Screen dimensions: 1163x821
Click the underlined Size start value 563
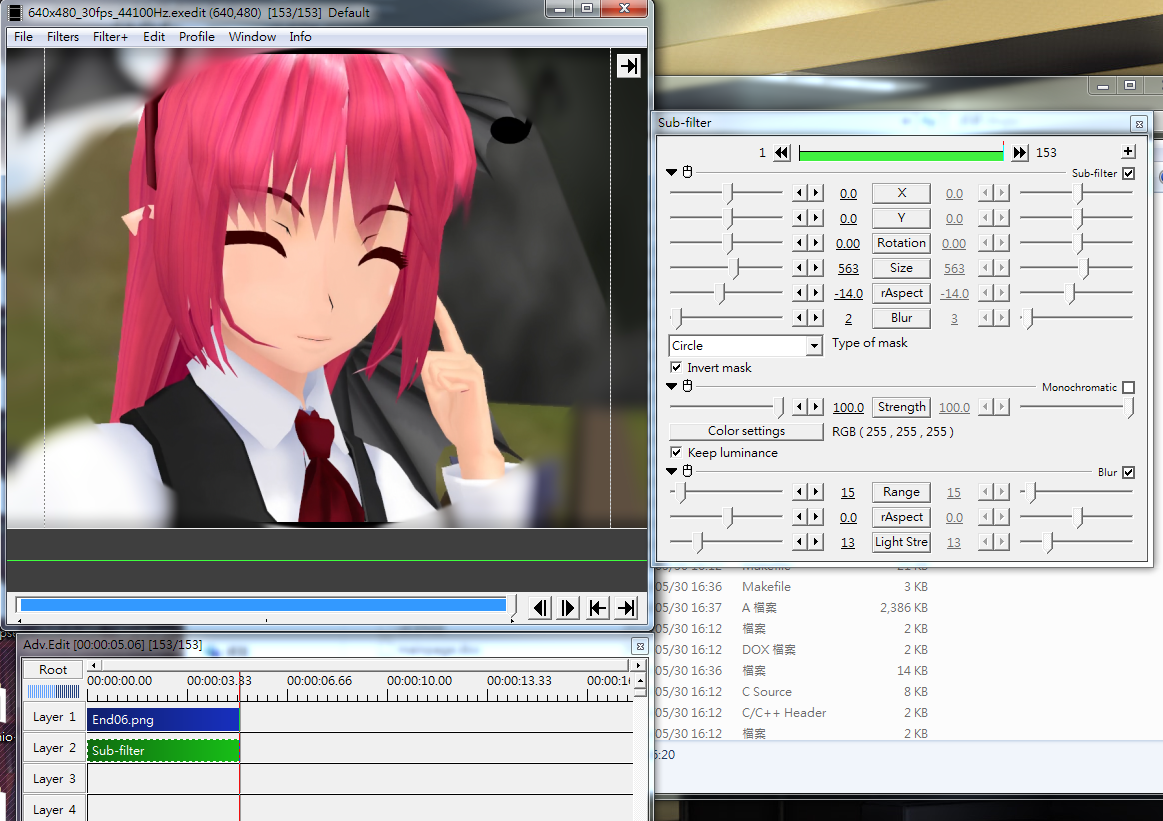point(848,268)
